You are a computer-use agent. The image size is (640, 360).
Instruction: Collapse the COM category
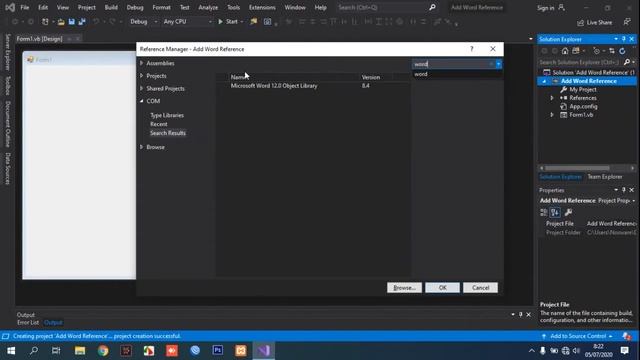142,101
